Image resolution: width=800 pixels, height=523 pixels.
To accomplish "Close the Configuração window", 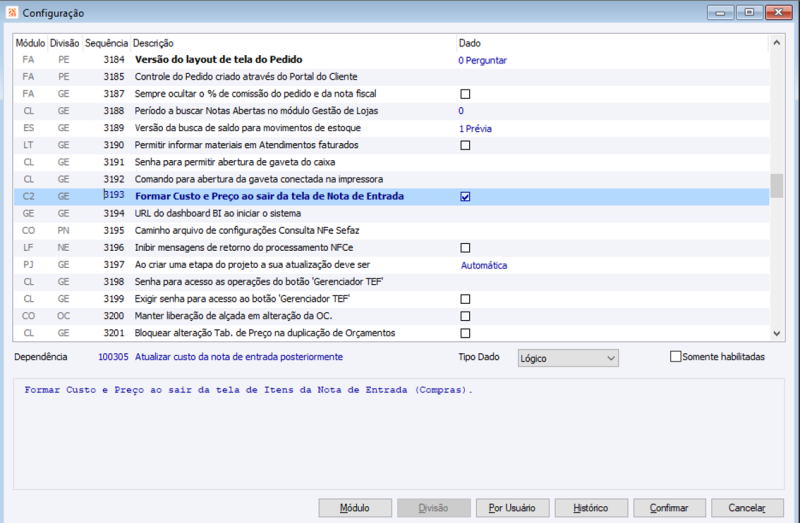I will (778, 12).
